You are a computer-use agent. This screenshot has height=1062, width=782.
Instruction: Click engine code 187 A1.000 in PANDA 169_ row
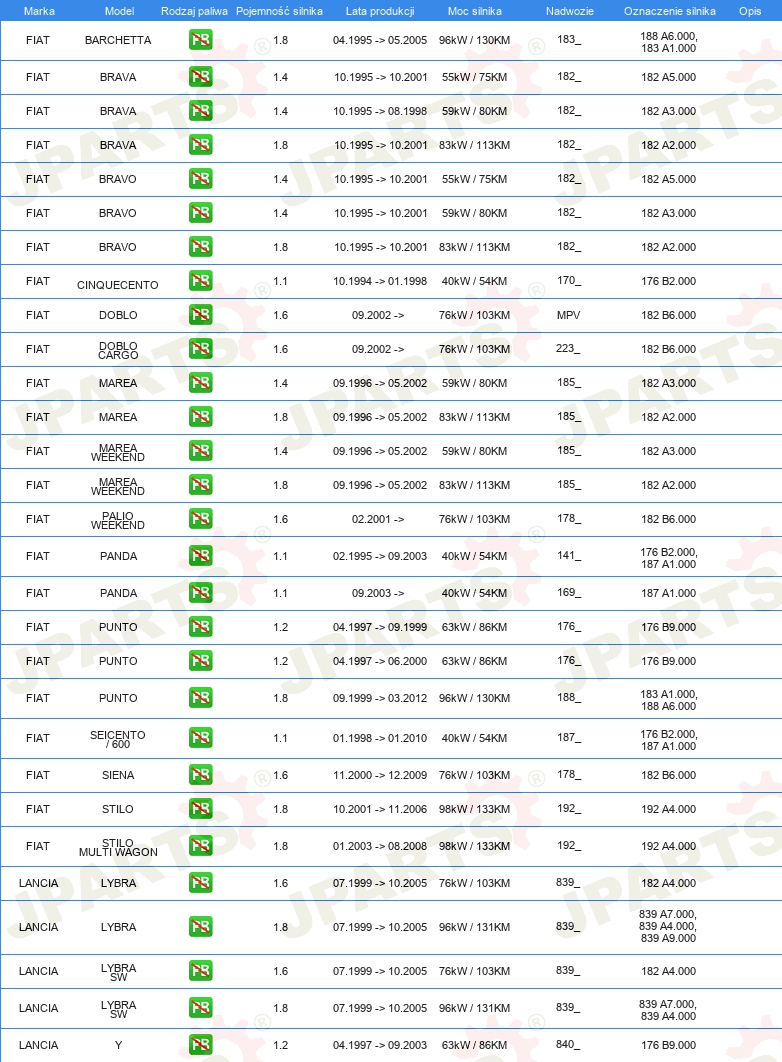click(x=669, y=593)
